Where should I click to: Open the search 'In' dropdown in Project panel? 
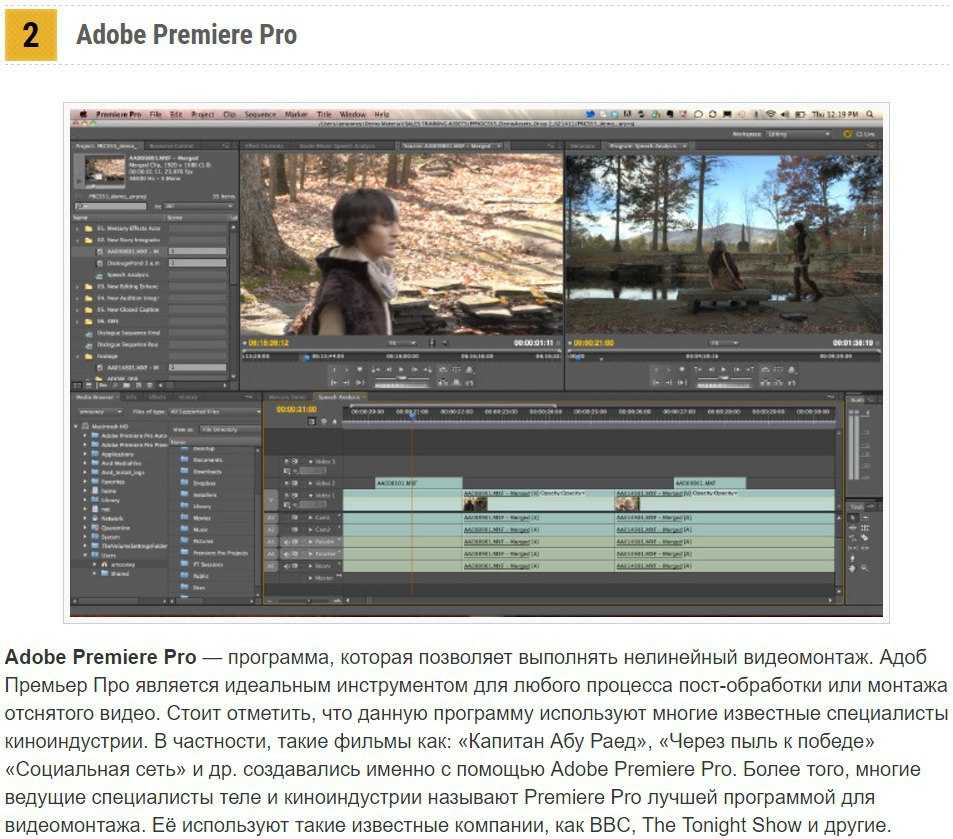tap(198, 207)
